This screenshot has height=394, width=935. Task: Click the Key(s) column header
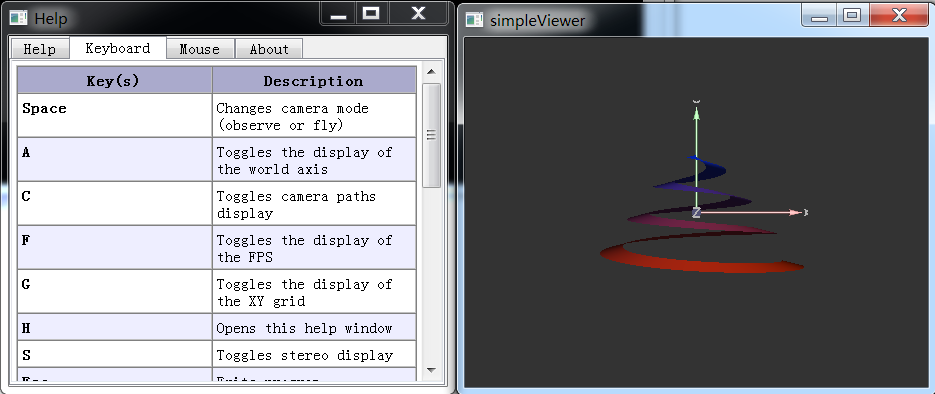point(114,80)
